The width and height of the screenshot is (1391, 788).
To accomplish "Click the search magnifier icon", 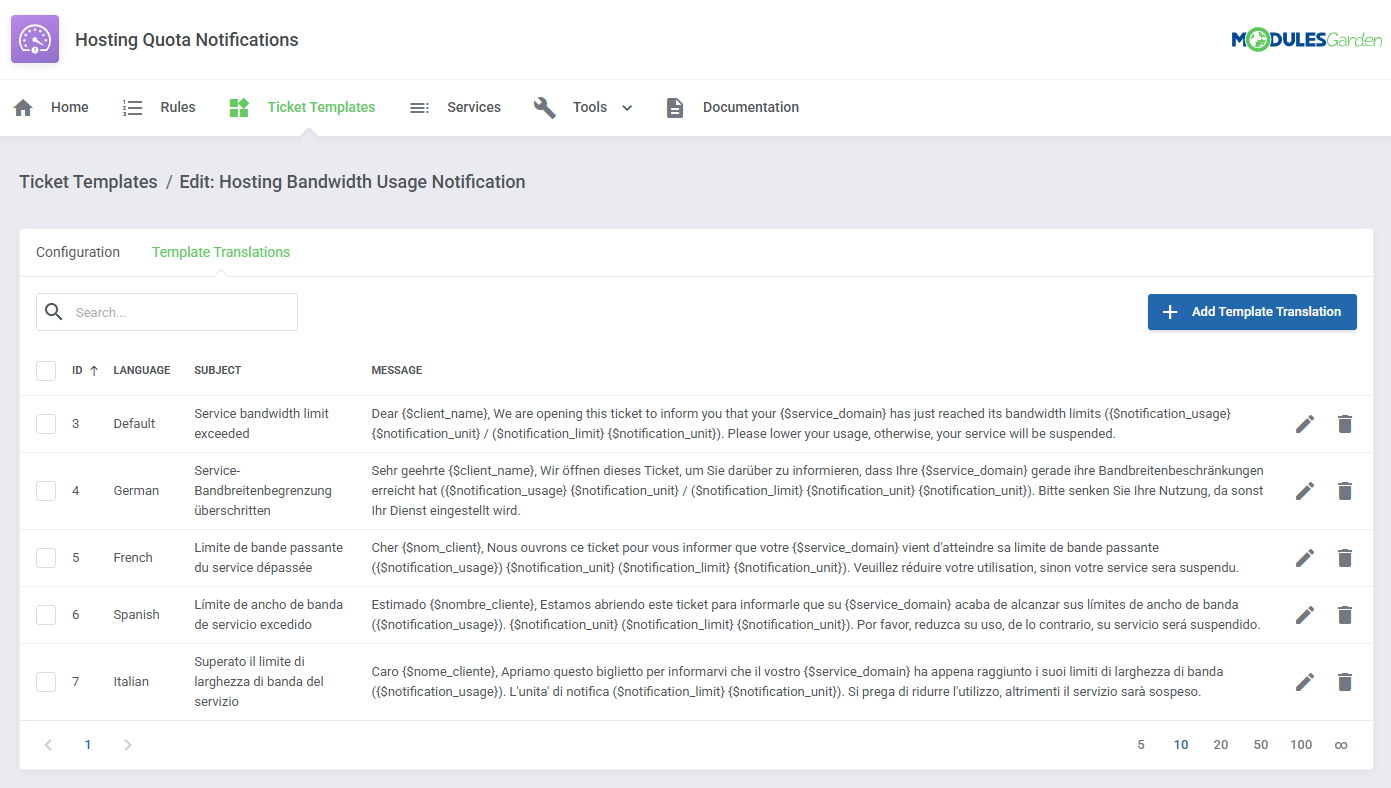I will tap(54, 311).
